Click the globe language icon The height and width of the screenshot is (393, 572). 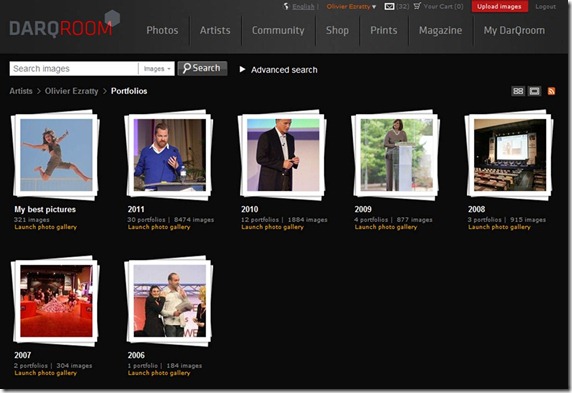click(286, 6)
